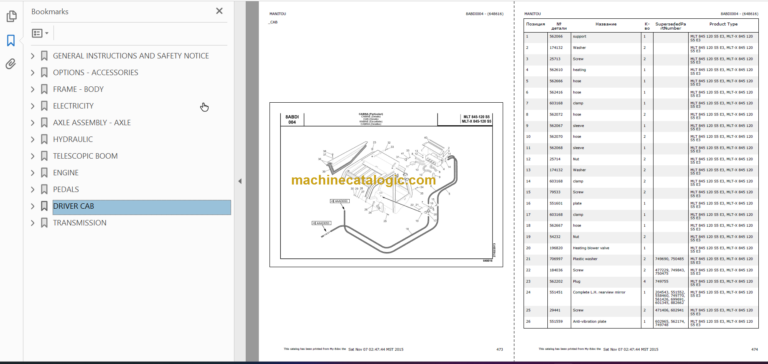Select GENERAL INSTRUCTIONS AND SAFETY NOTICE bookmark
Viewport: 768px width, 364px height.
pos(131,56)
